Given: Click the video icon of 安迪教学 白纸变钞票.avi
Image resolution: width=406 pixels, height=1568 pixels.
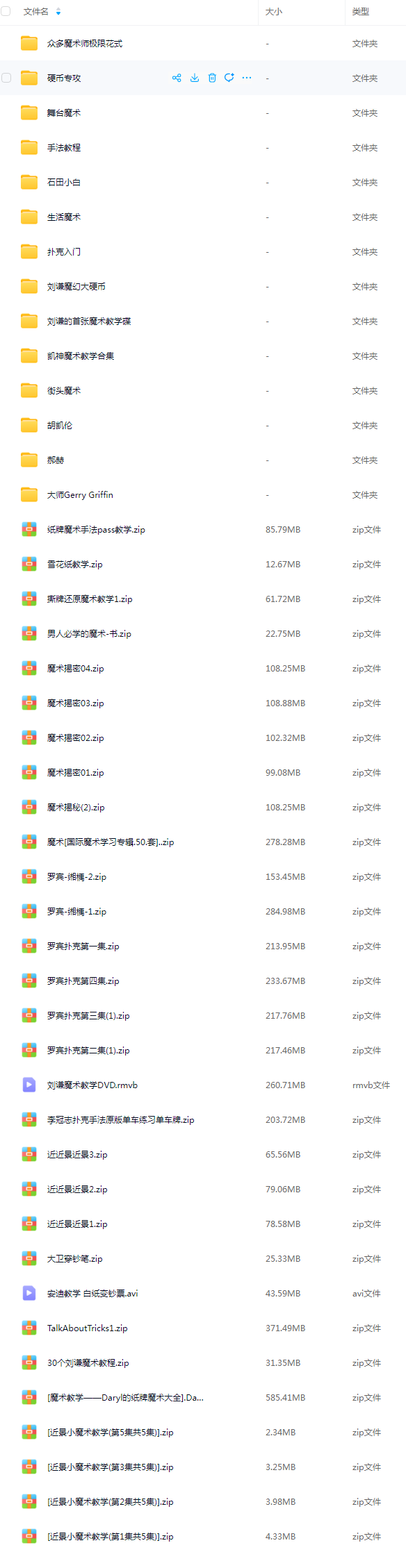Looking at the screenshot, I should click(x=29, y=1293).
